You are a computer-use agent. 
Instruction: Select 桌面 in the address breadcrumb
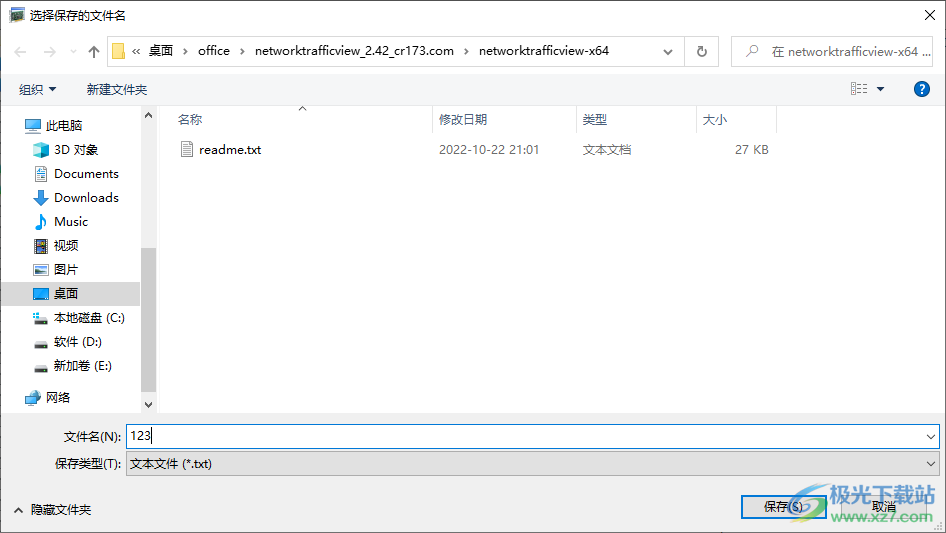point(161,51)
